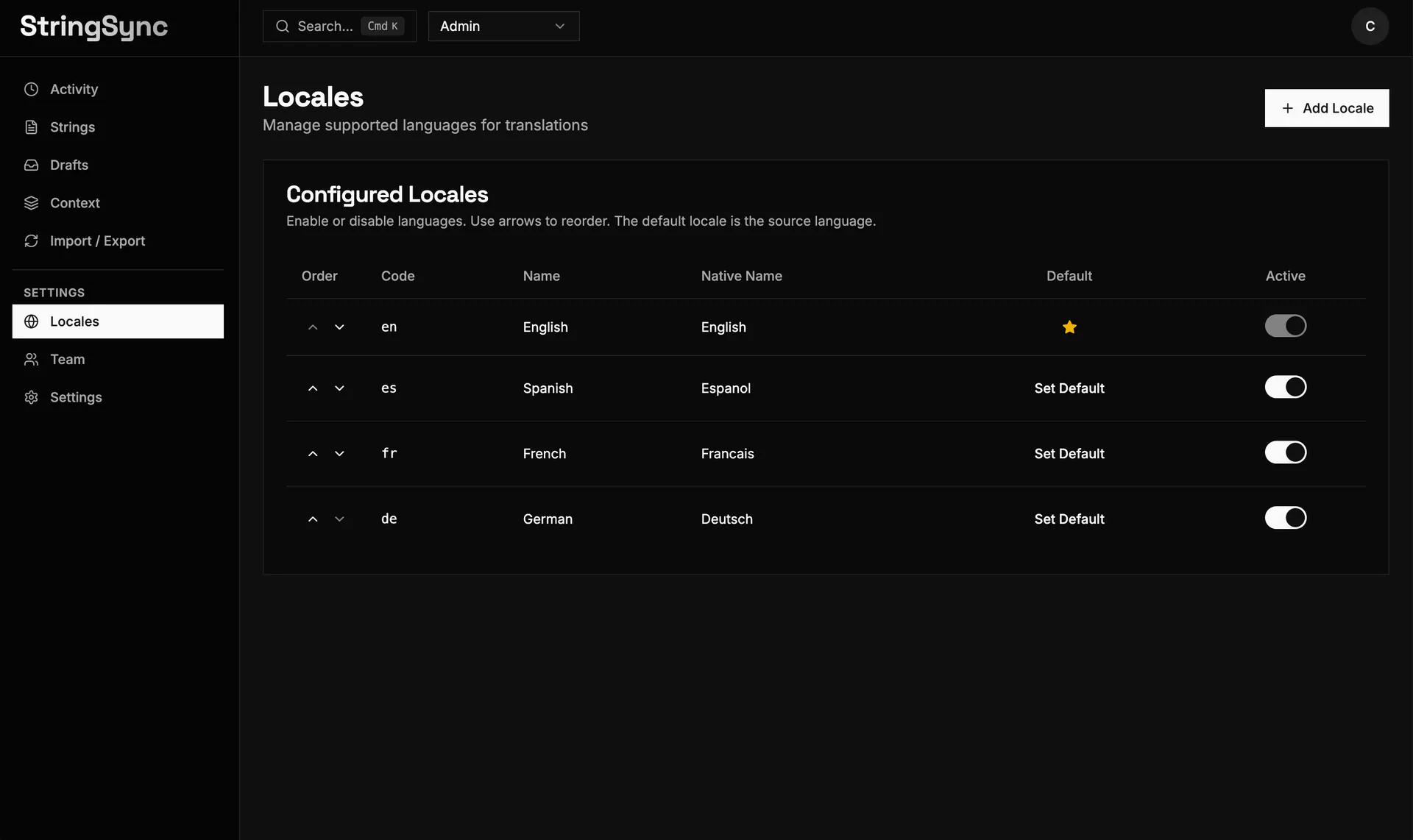Set German as the default locale
Viewport: 1413px width, 840px height.
1069,519
